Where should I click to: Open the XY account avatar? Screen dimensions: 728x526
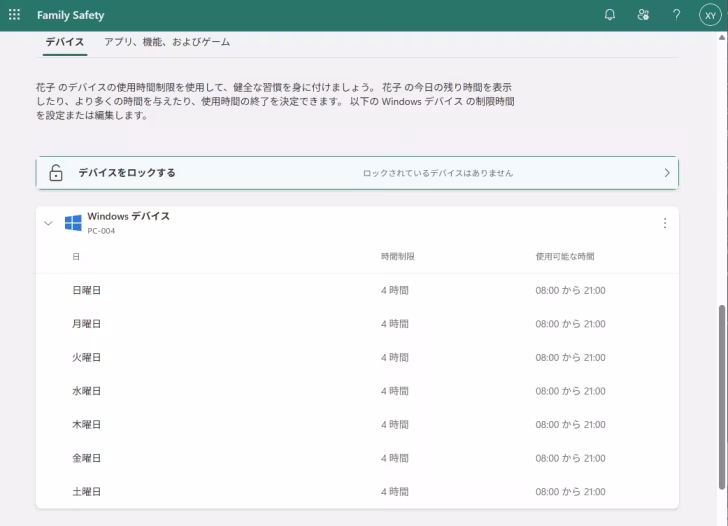click(710, 15)
